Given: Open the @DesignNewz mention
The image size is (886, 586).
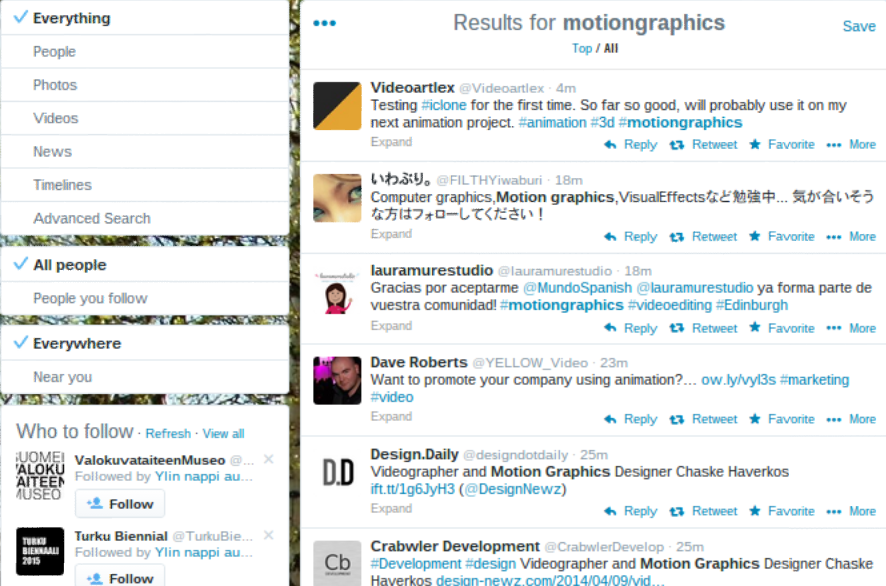Looking at the screenshot, I should (513, 489).
